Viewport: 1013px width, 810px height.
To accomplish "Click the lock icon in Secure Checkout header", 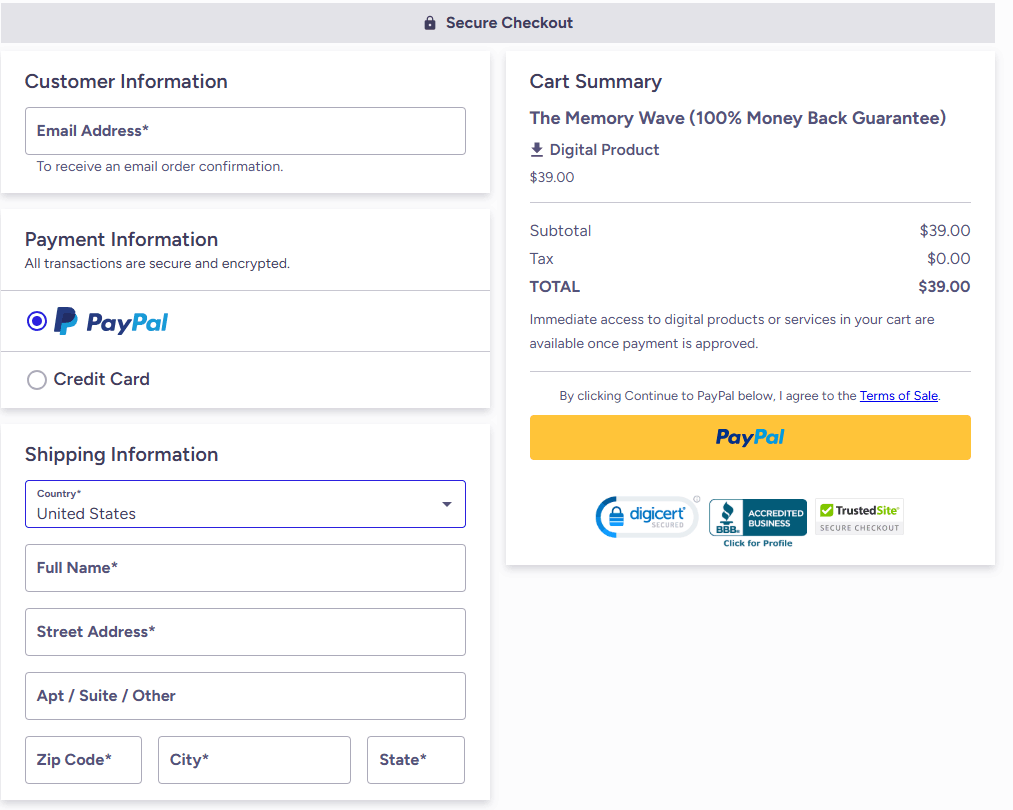I will (430, 22).
